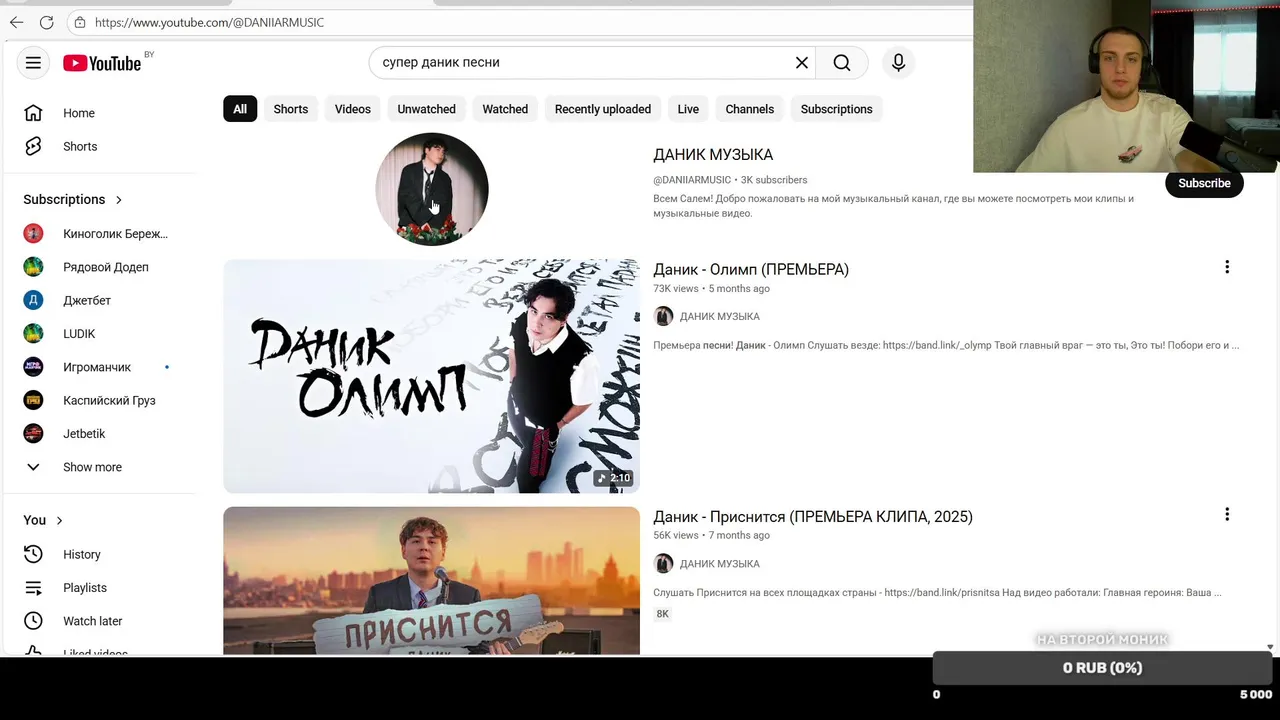This screenshot has height=720, width=1280.
Task: Click the browser address bar URL
Action: [209, 22]
